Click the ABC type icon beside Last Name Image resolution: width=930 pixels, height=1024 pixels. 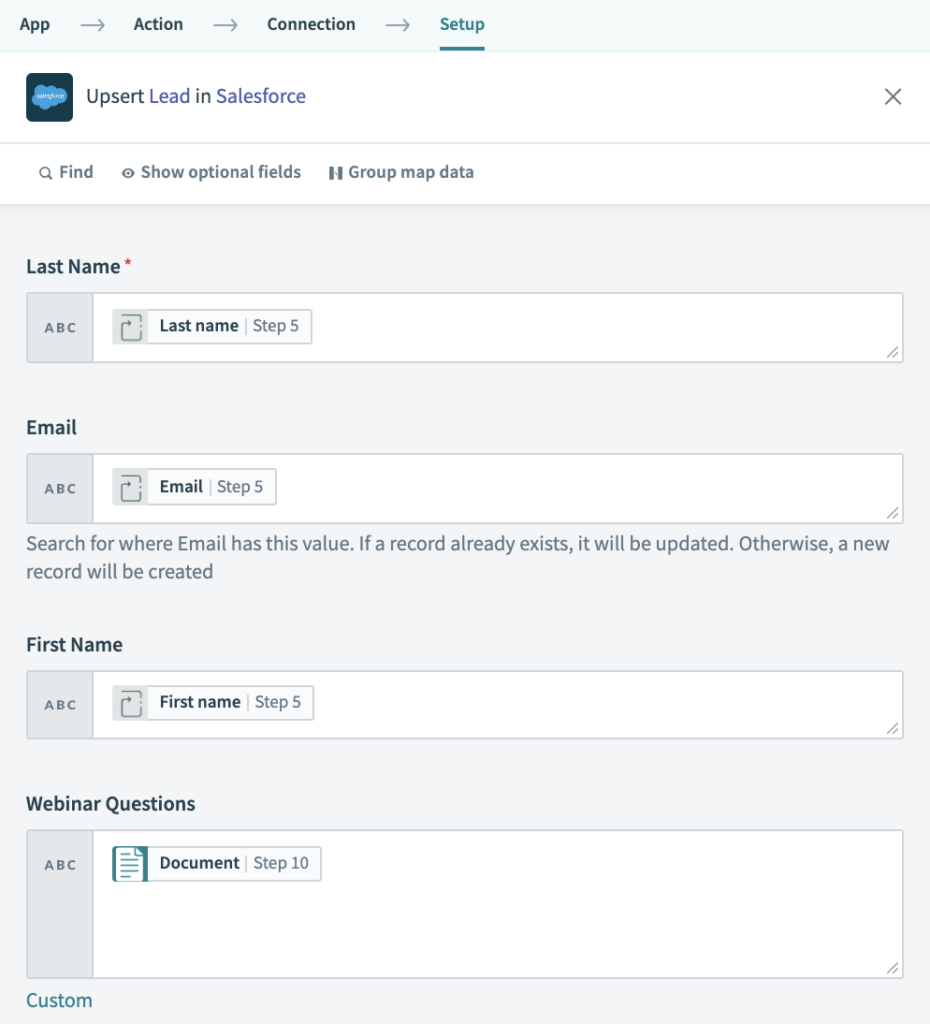58,326
